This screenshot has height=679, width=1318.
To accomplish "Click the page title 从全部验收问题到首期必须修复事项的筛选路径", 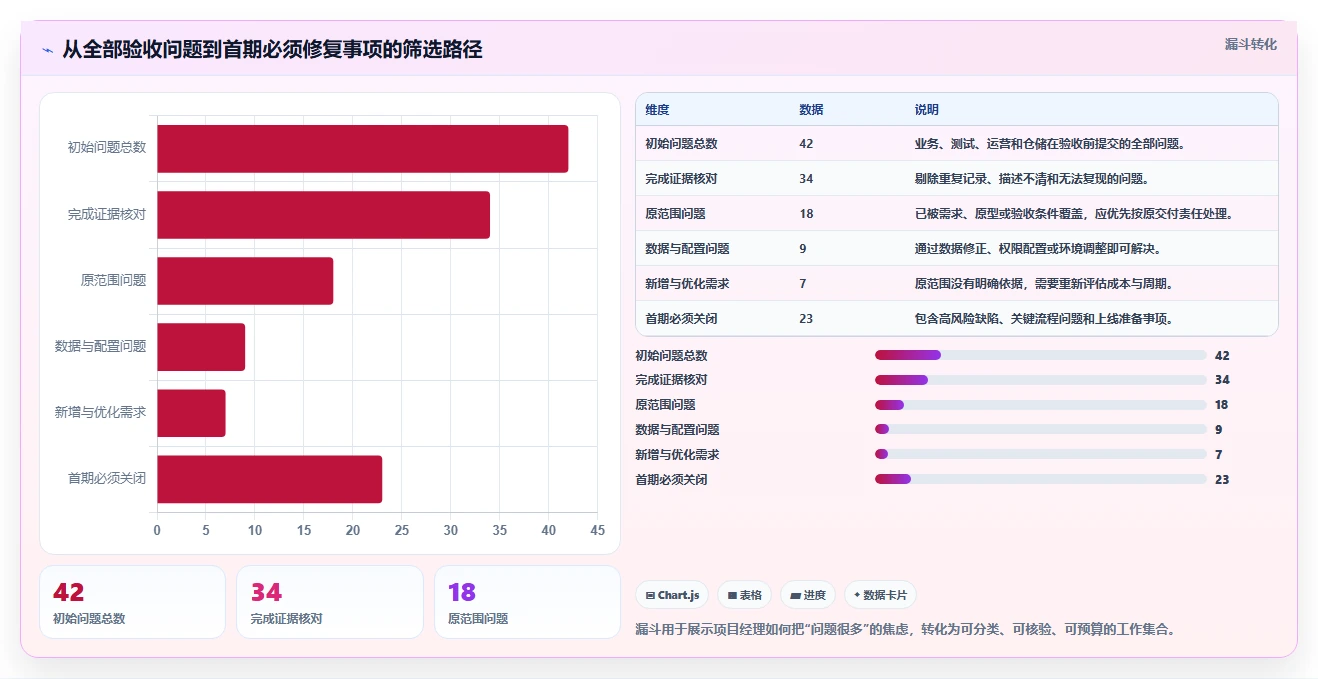I will pyautogui.click(x=272, y=50).
